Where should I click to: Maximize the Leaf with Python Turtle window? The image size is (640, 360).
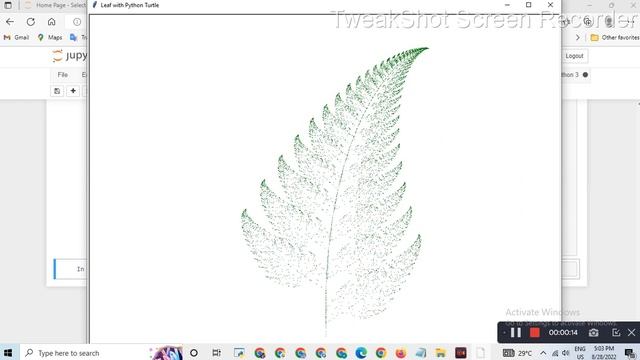(529, 5)
